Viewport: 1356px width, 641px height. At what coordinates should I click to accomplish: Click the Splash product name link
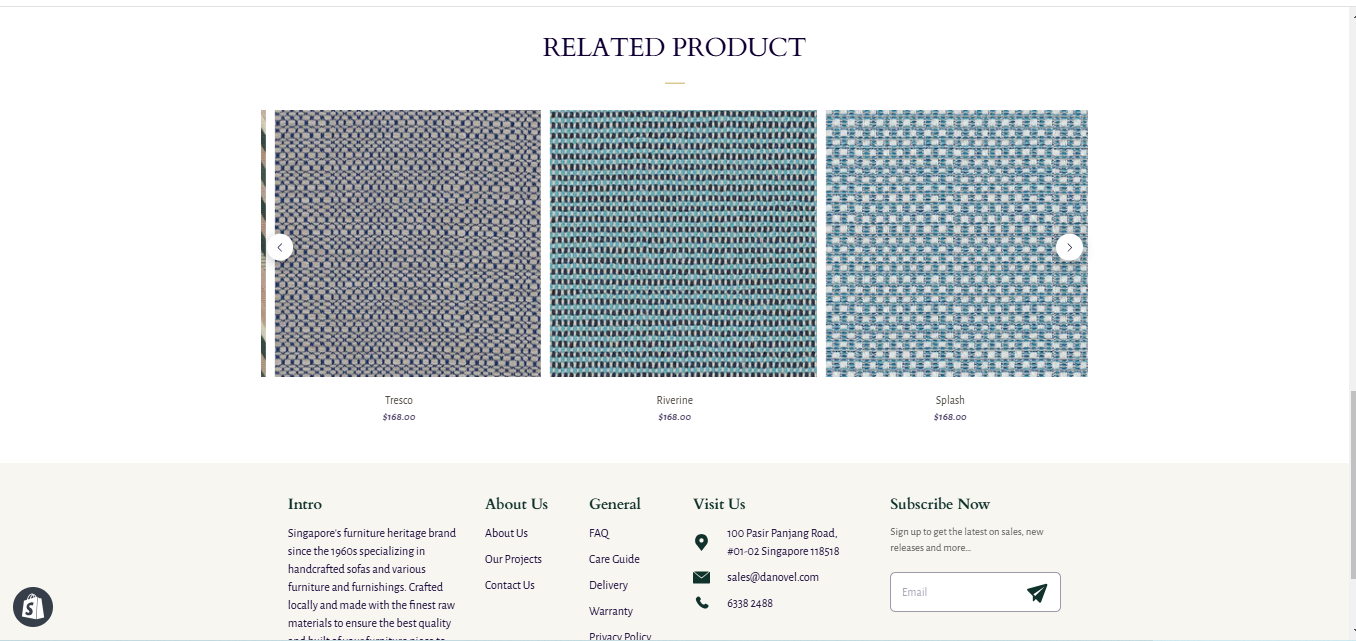point(950,400)
